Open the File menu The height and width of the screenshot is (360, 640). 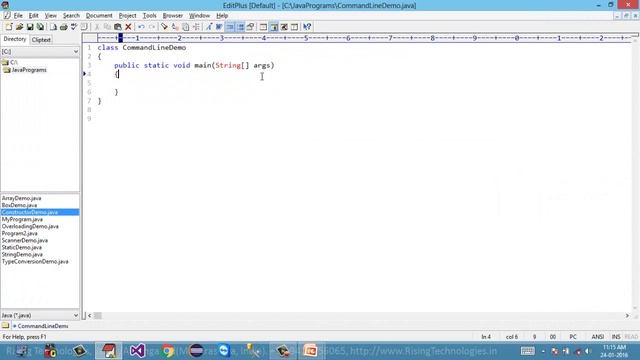[x=18, y=16]
